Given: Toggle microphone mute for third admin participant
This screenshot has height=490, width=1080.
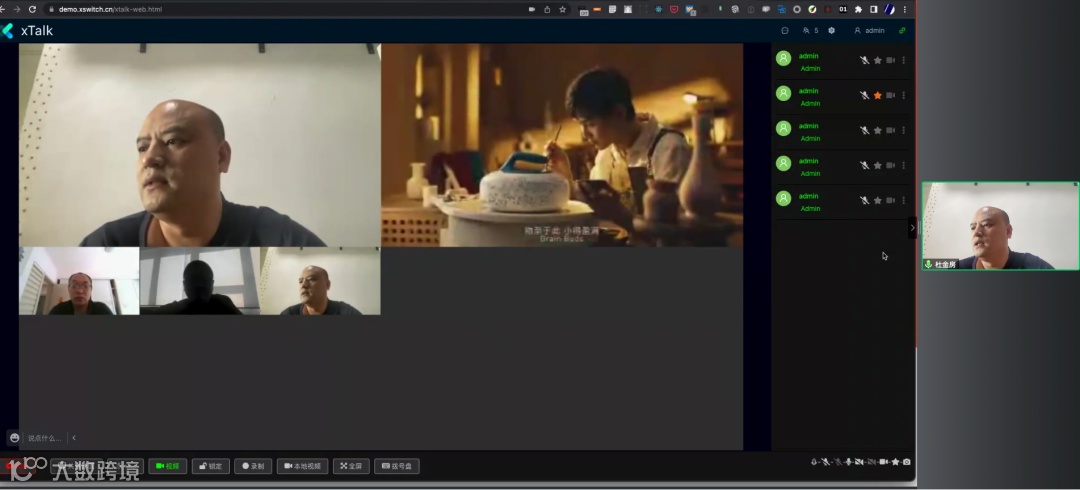Looking at the screenshot, I should [864, 130].
